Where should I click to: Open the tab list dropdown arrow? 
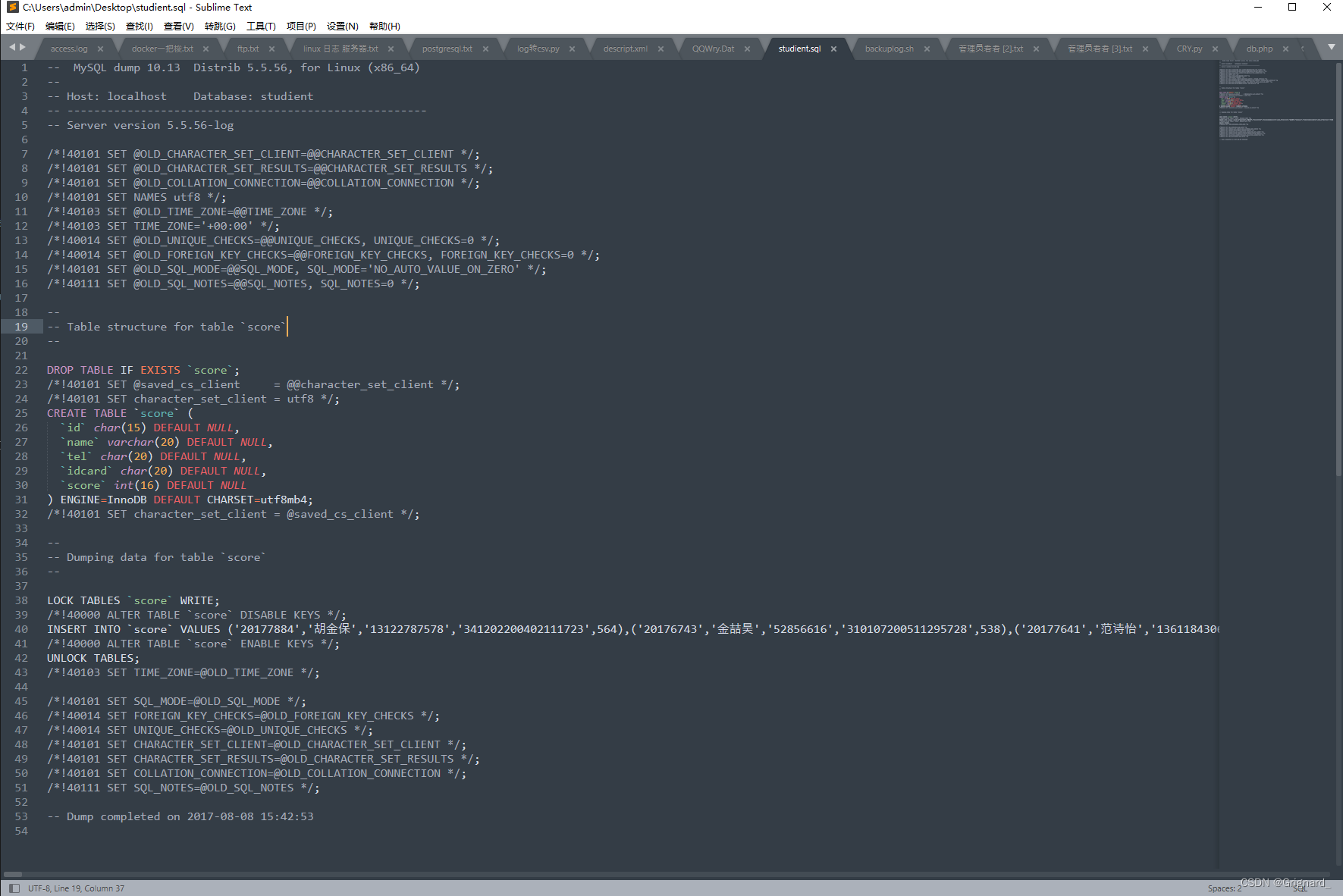click(x=1331, y=47)
